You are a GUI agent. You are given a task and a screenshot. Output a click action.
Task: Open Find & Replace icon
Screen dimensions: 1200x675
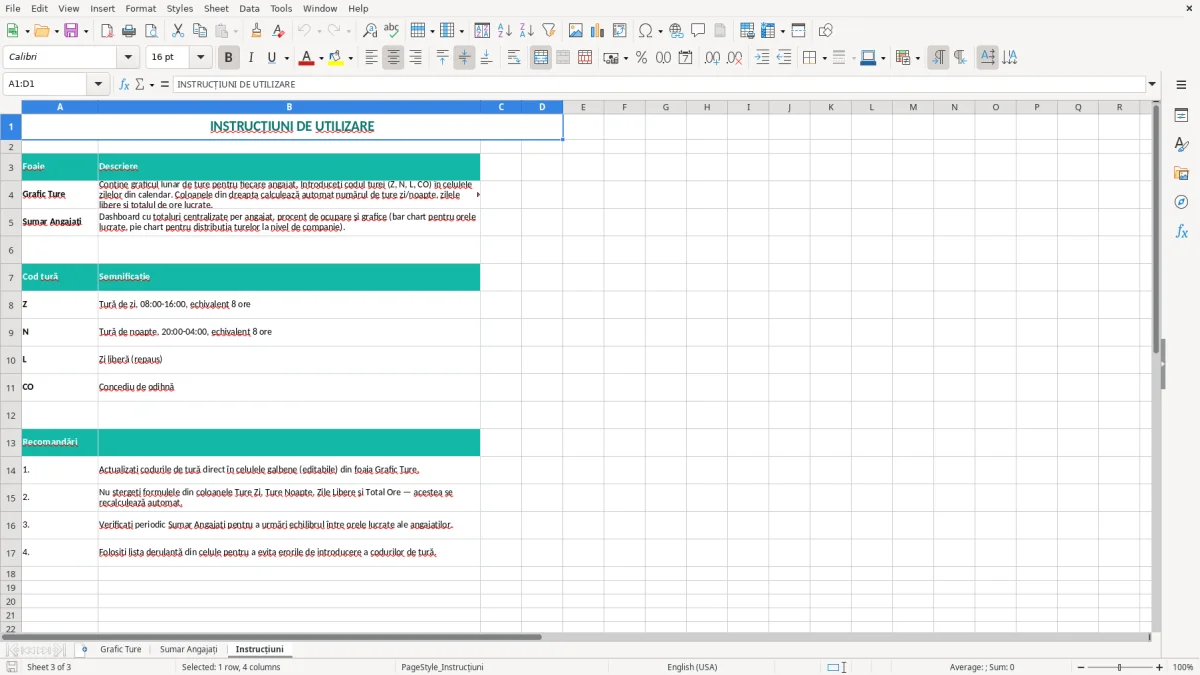370,31
